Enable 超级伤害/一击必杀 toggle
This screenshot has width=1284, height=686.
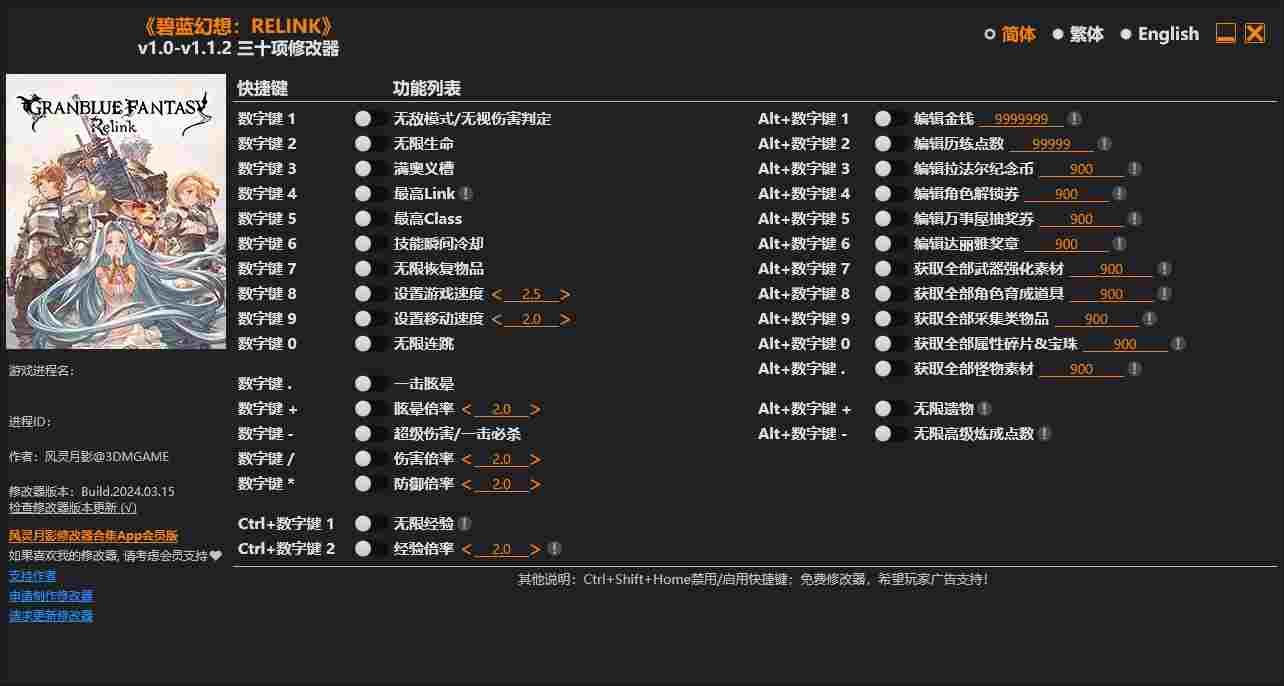[371, 434]
